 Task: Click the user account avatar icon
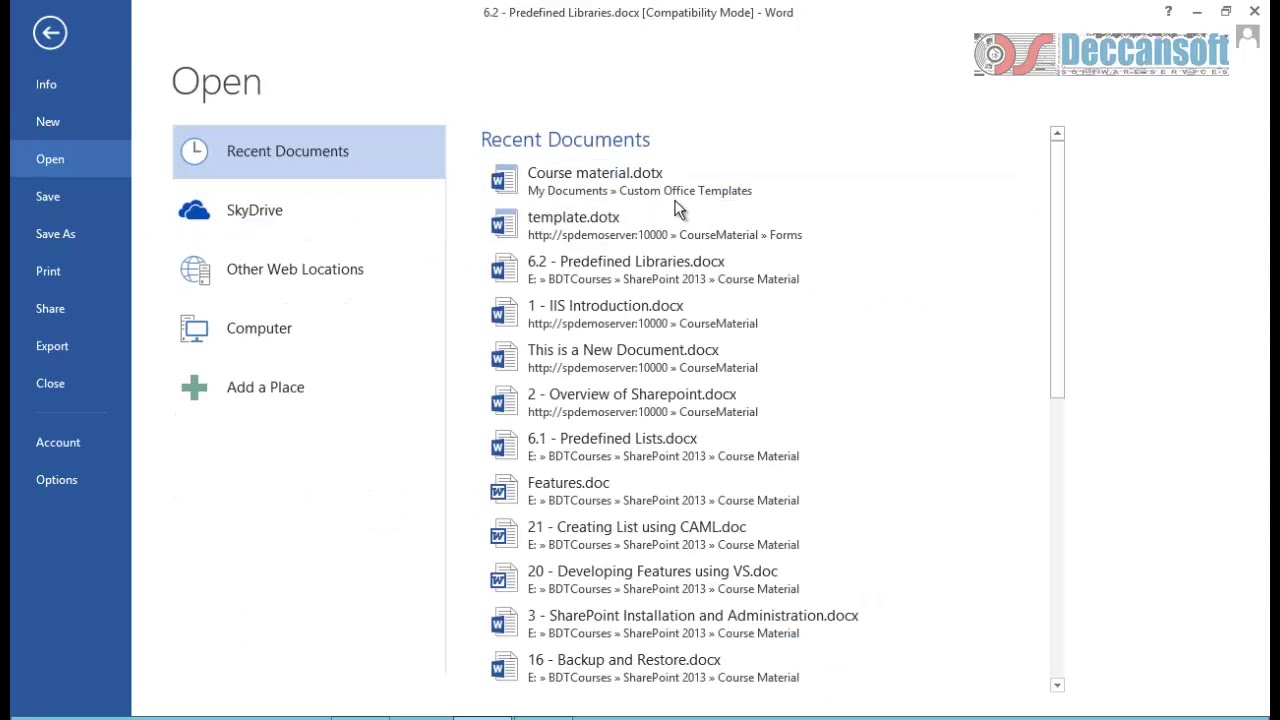tap(1247, 37)
